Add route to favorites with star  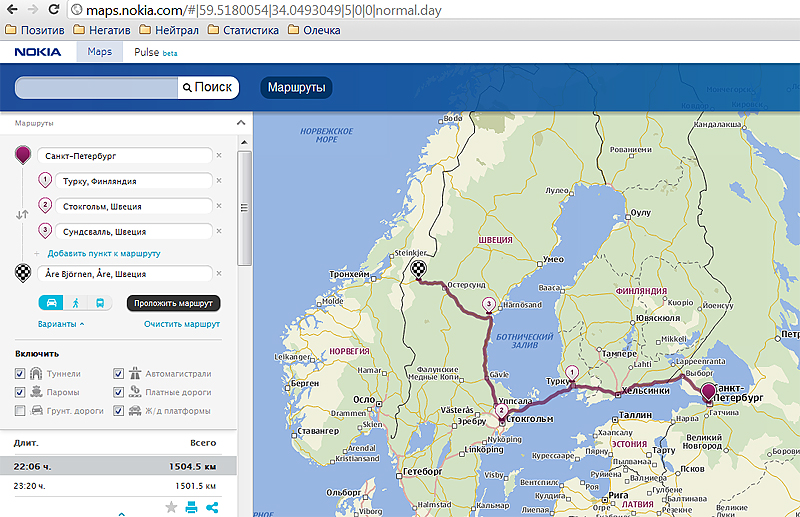coord(171,508)
